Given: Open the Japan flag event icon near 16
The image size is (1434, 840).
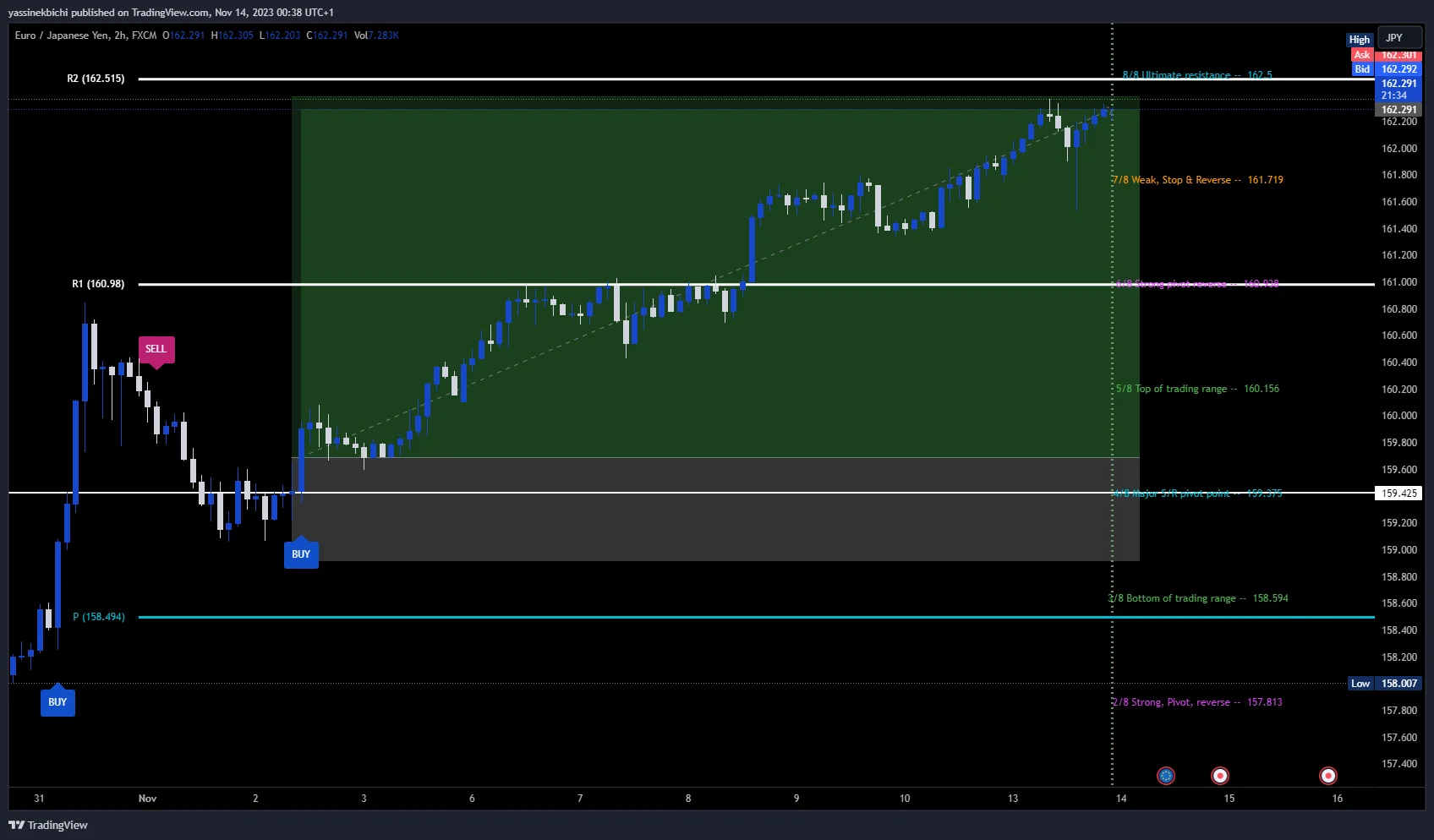Looking at the screenshot, I should 1327,775.
